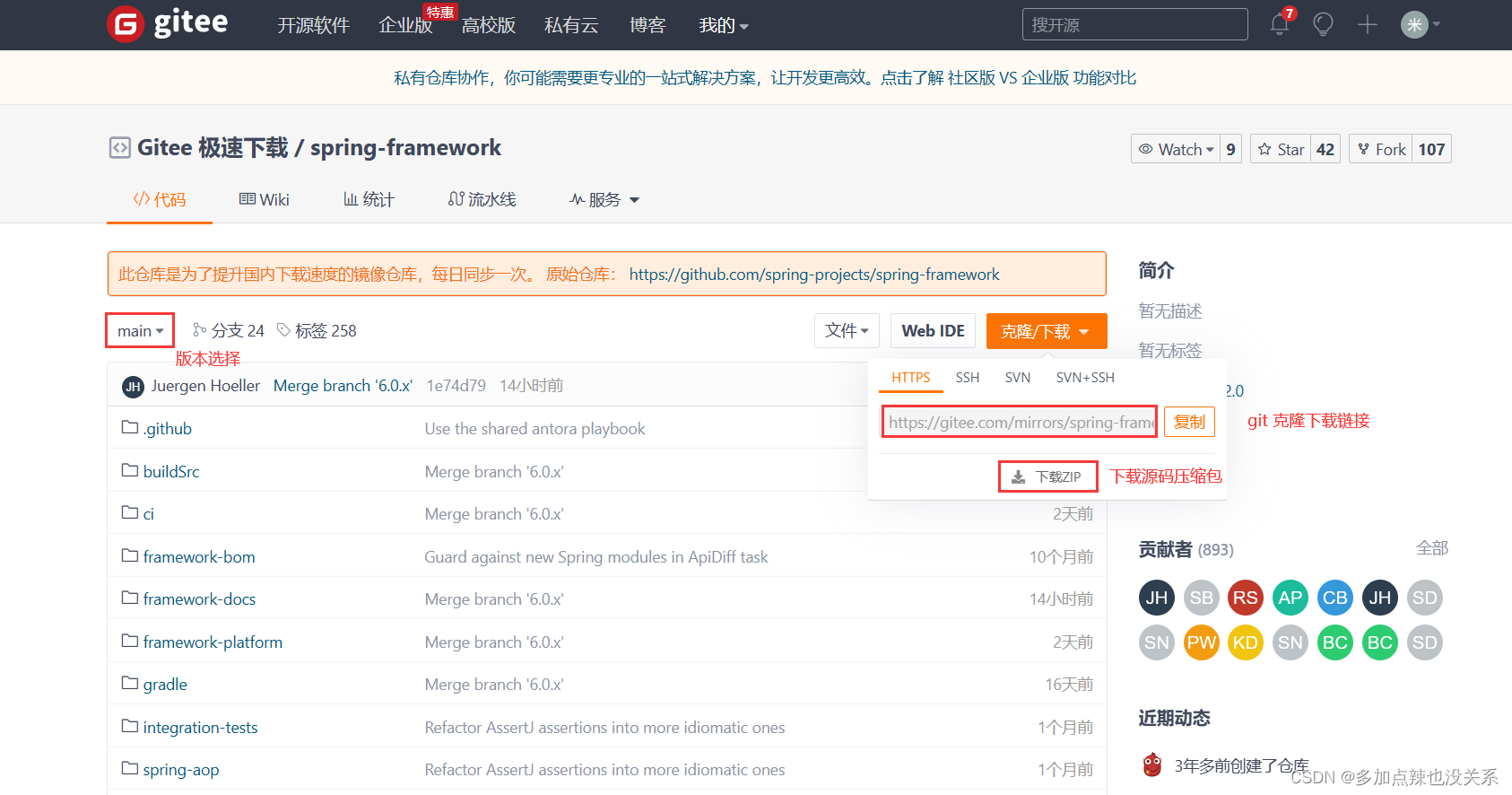The width and height of the screenshot is (1512, 795).
Task: Click the lightbulb icon in header
Action: coord(1323,24)
